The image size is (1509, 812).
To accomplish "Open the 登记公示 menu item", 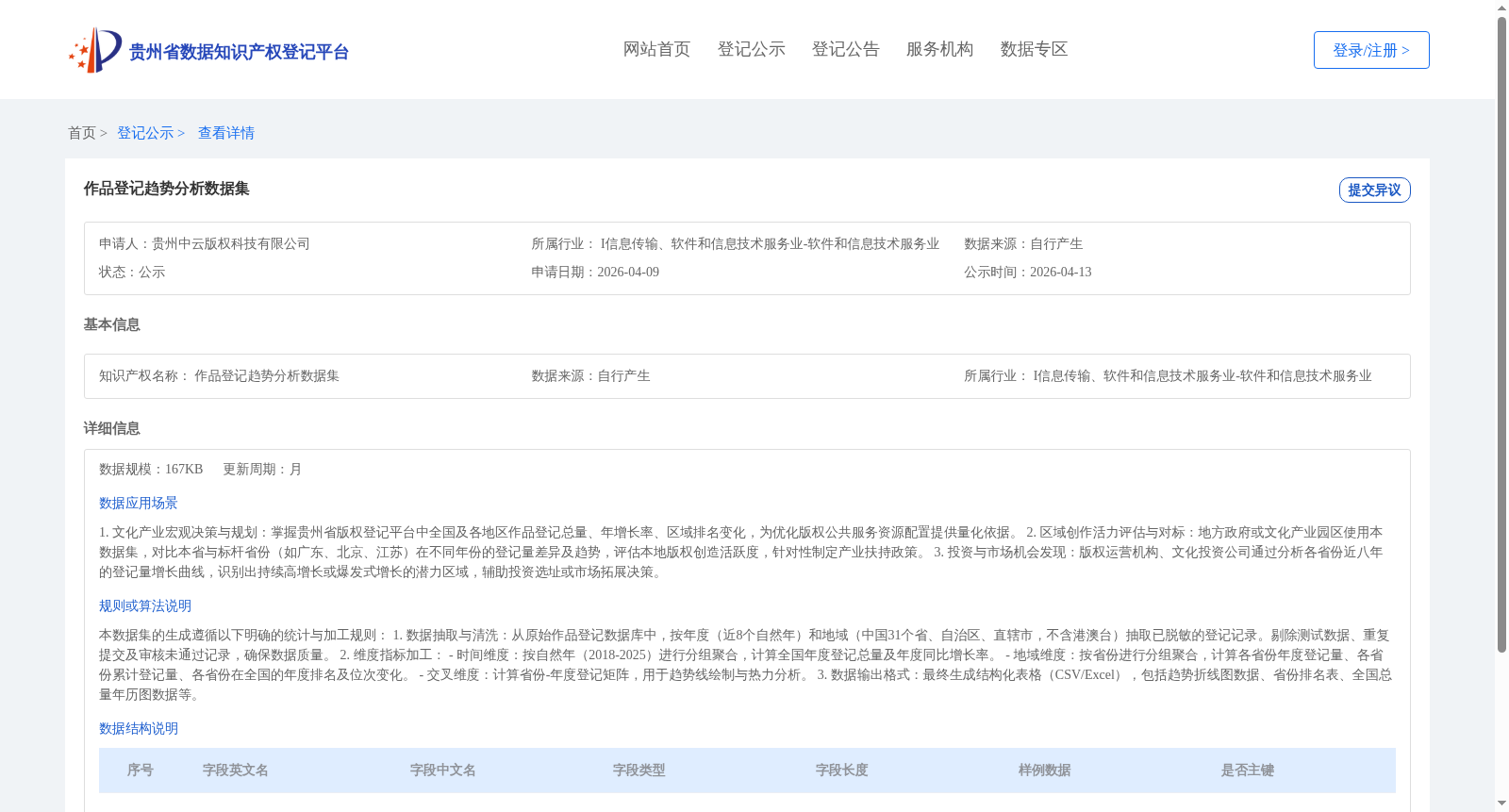I will click(x=751, y=49).
